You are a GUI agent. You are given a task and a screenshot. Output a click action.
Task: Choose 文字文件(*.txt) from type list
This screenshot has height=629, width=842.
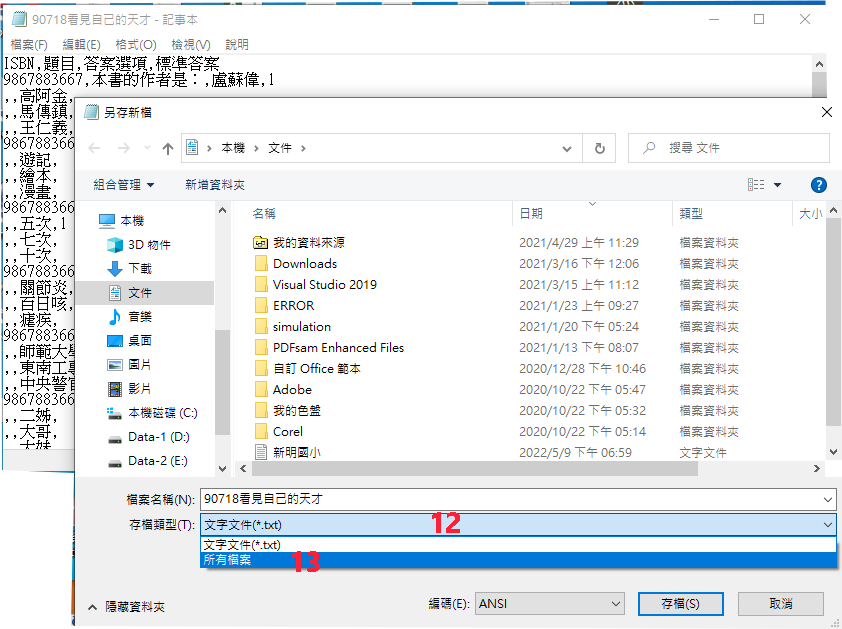pos(518,545)
